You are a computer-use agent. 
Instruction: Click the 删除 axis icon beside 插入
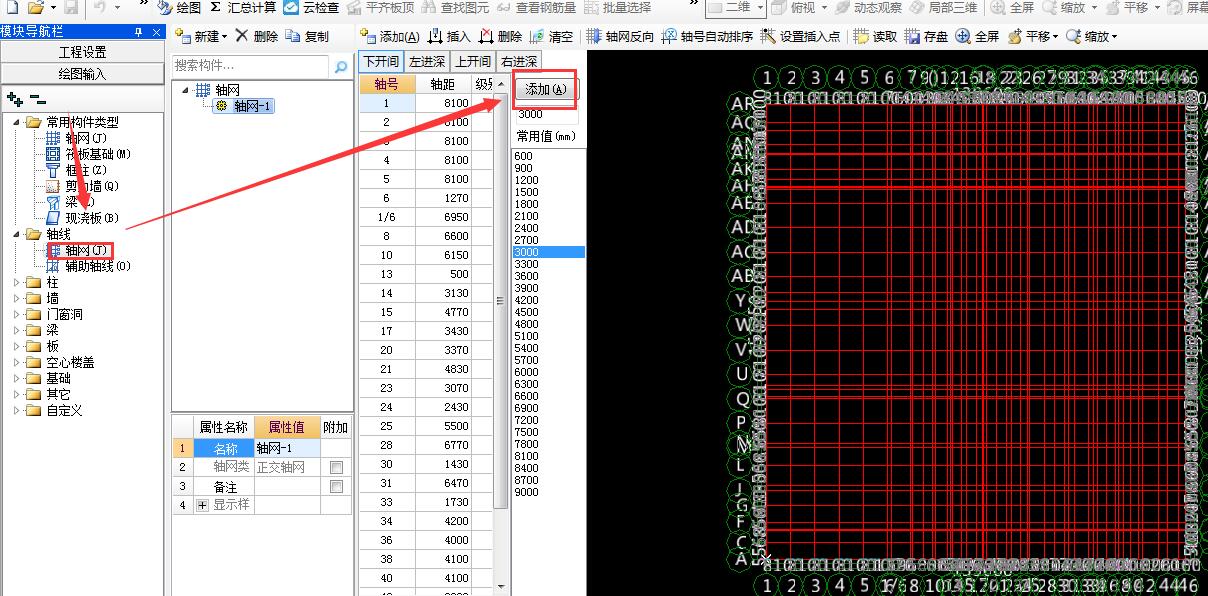tap(486, 37)
